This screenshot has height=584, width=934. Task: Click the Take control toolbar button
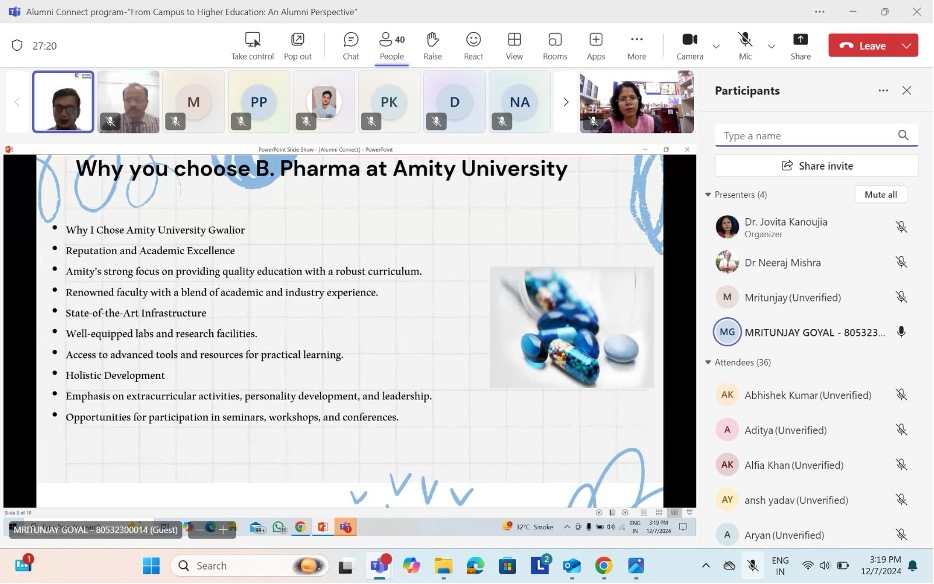[x=253, y=46]
